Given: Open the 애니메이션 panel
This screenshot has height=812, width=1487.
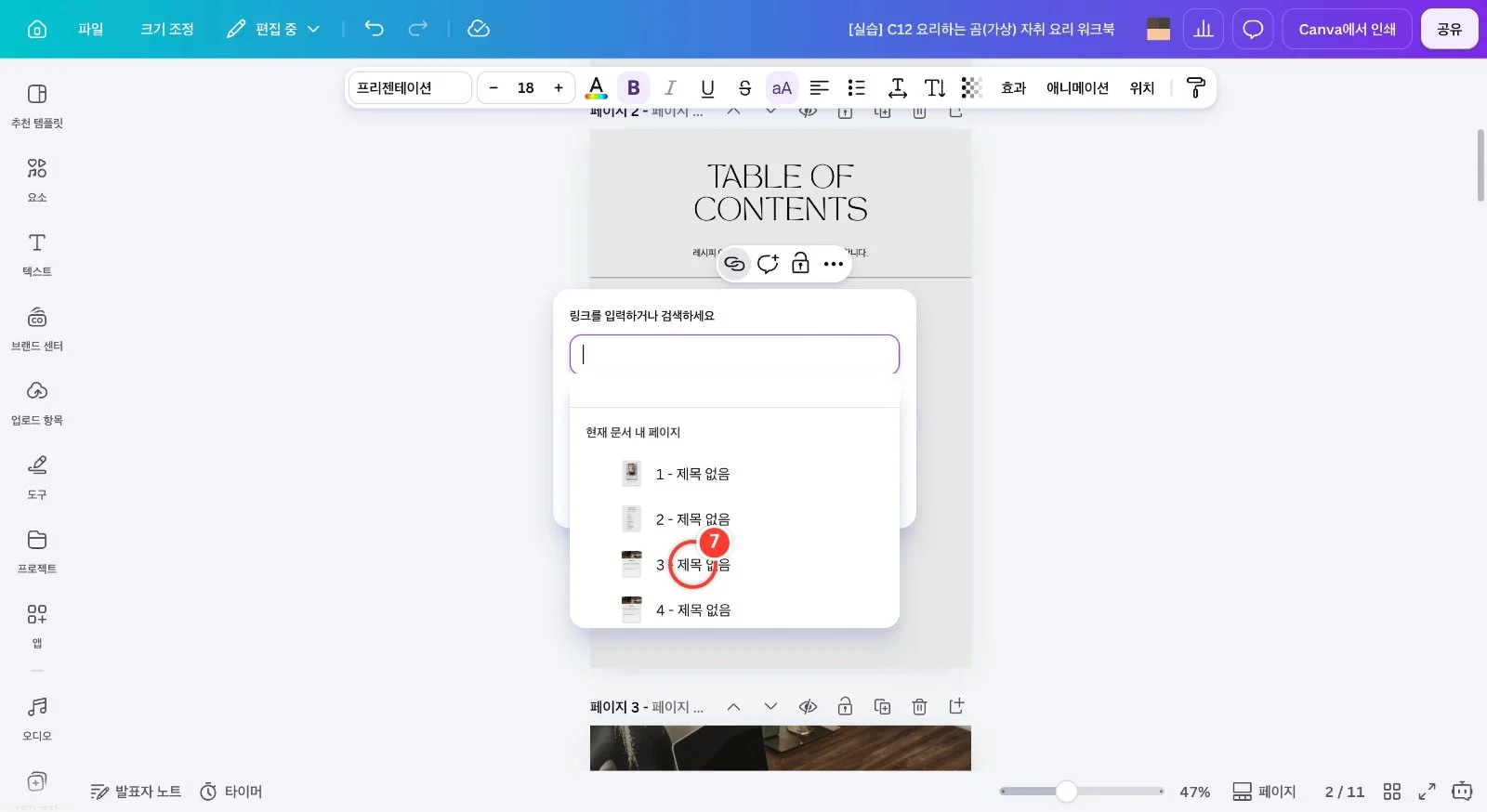Looking at the screenshot, I should [x=1077, y=87].
